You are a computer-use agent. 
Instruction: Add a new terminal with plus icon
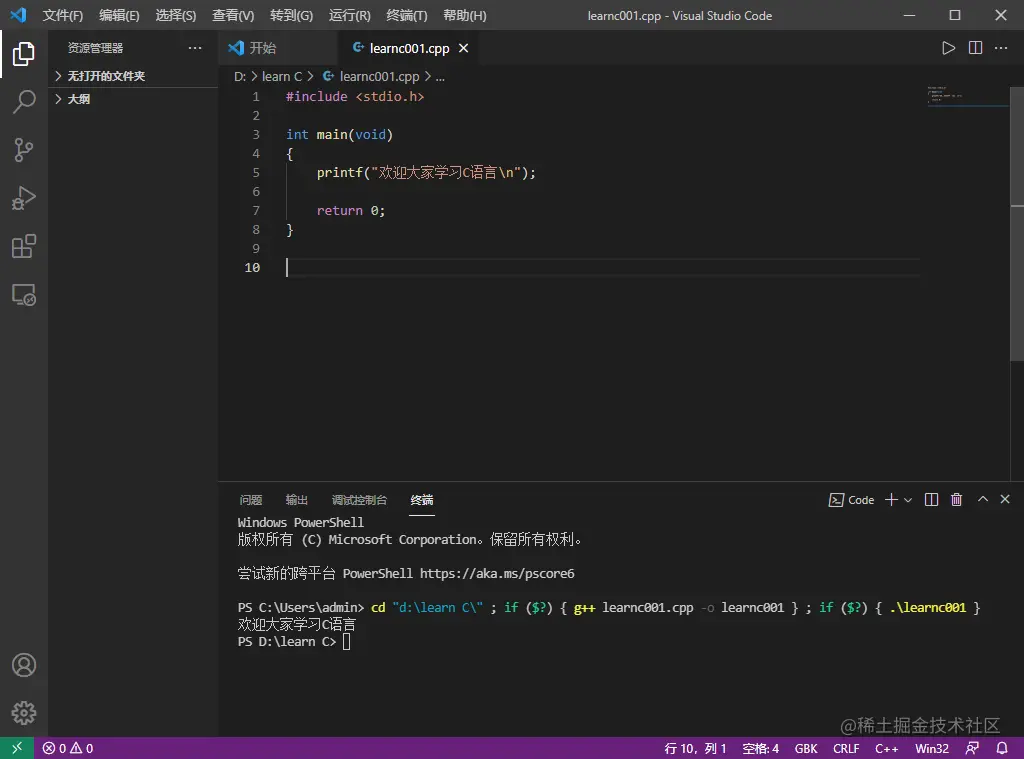point(891,500)
